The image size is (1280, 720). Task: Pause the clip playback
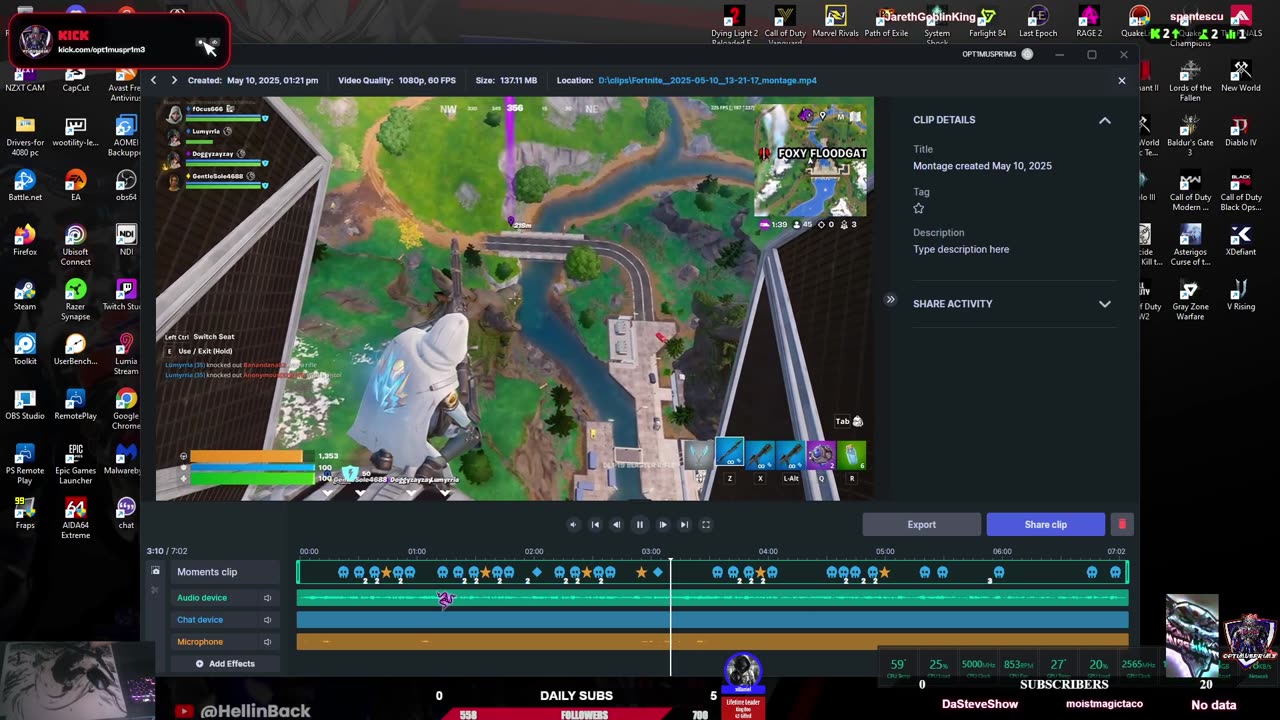pyautogui.click(x=640, y=524)
